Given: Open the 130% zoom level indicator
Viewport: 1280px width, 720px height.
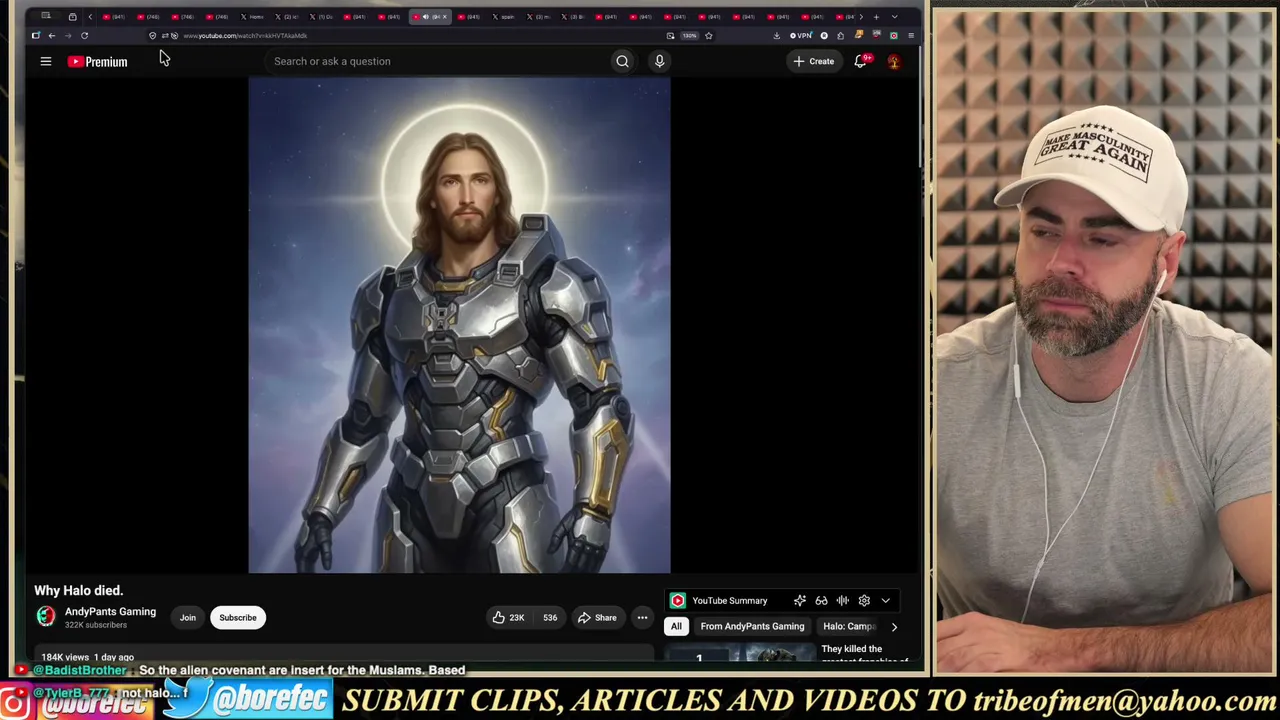Looking at the screenshot, I should [689, 36].
